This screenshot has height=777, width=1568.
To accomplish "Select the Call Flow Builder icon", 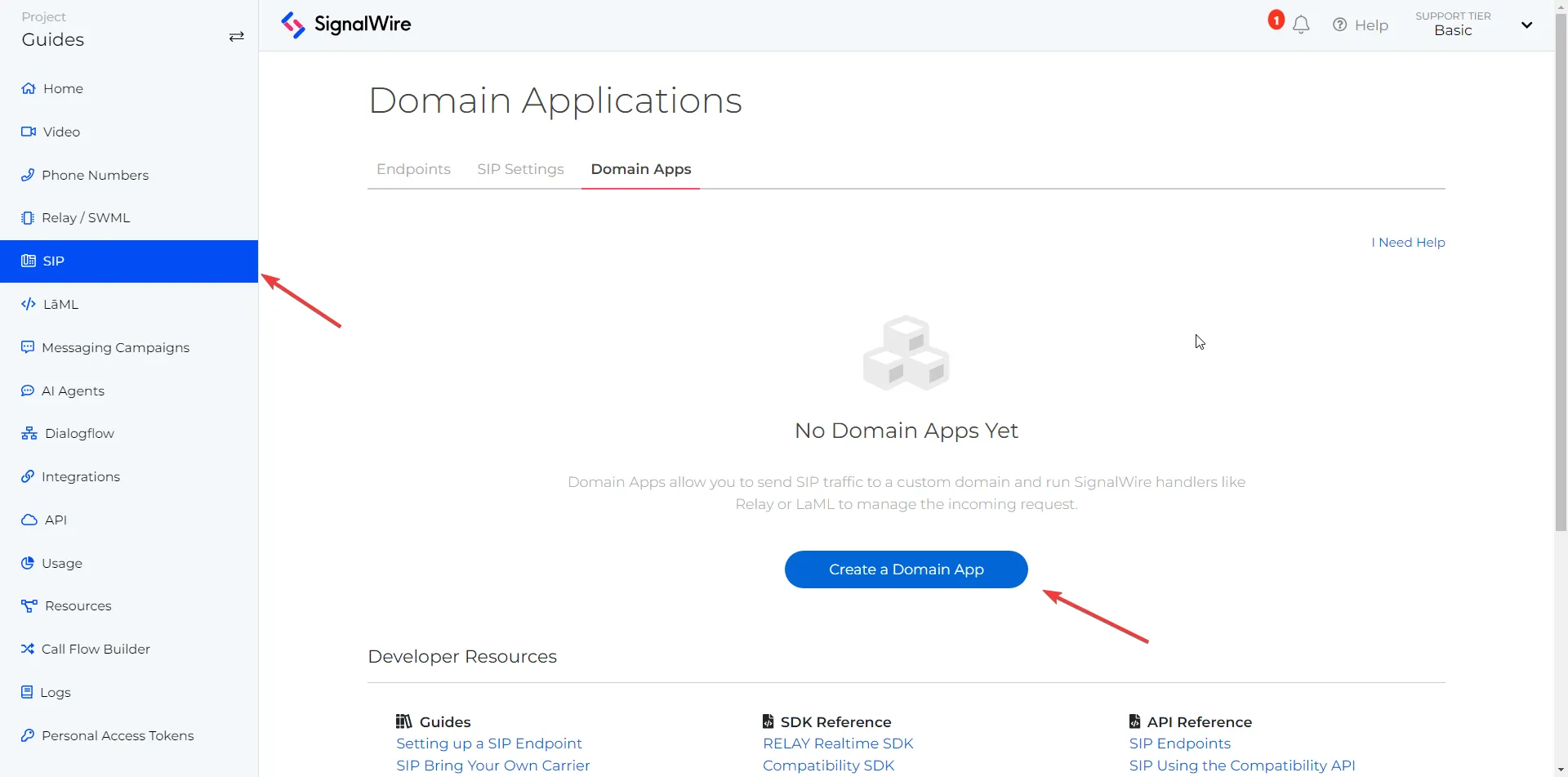I will coord(28,649).
